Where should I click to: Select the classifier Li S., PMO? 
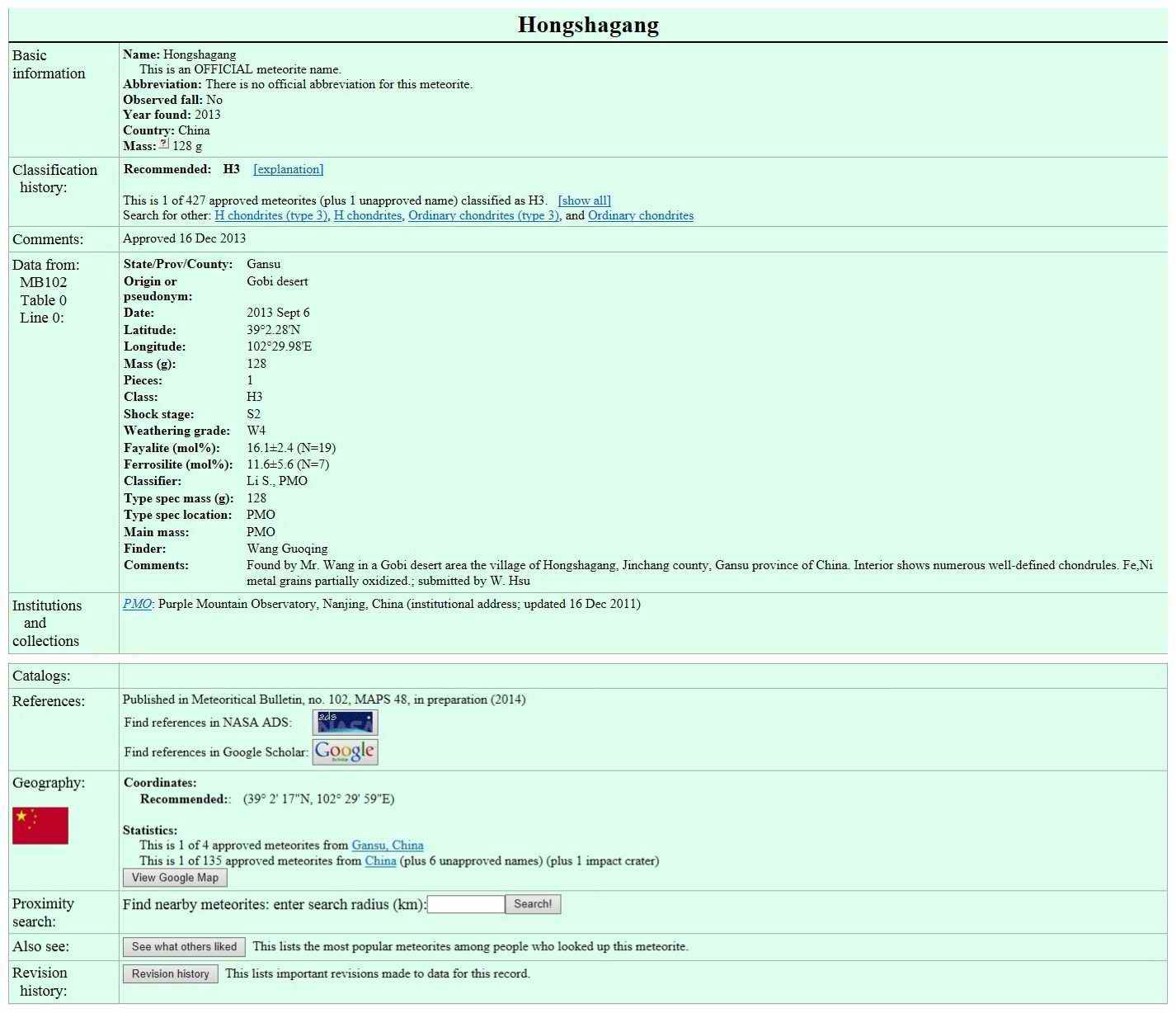click(277, 481)
